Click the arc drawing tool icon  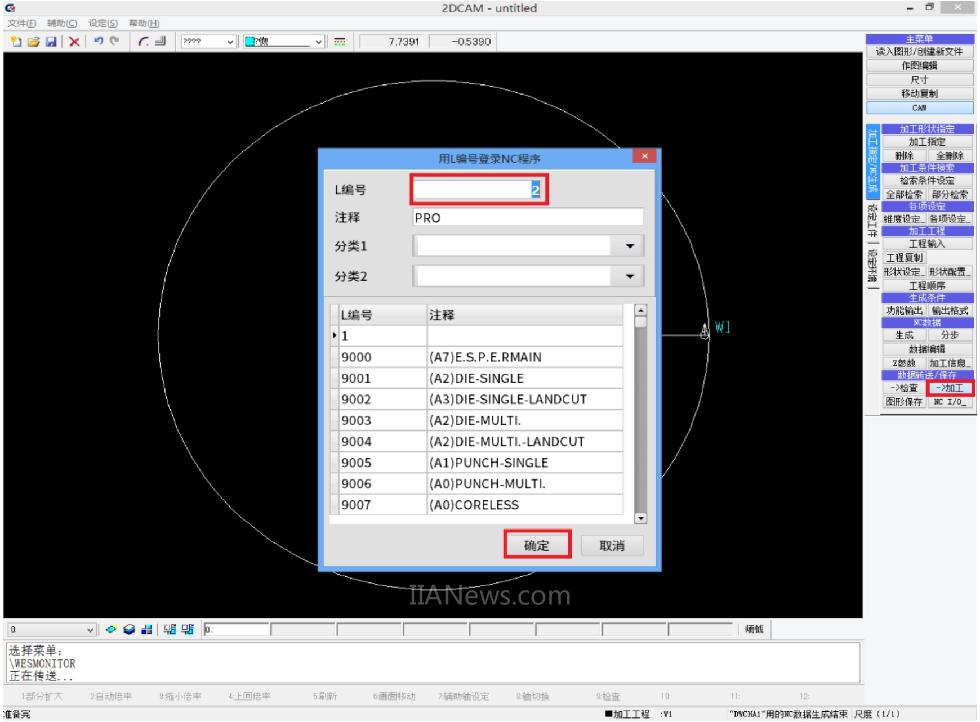143,42
